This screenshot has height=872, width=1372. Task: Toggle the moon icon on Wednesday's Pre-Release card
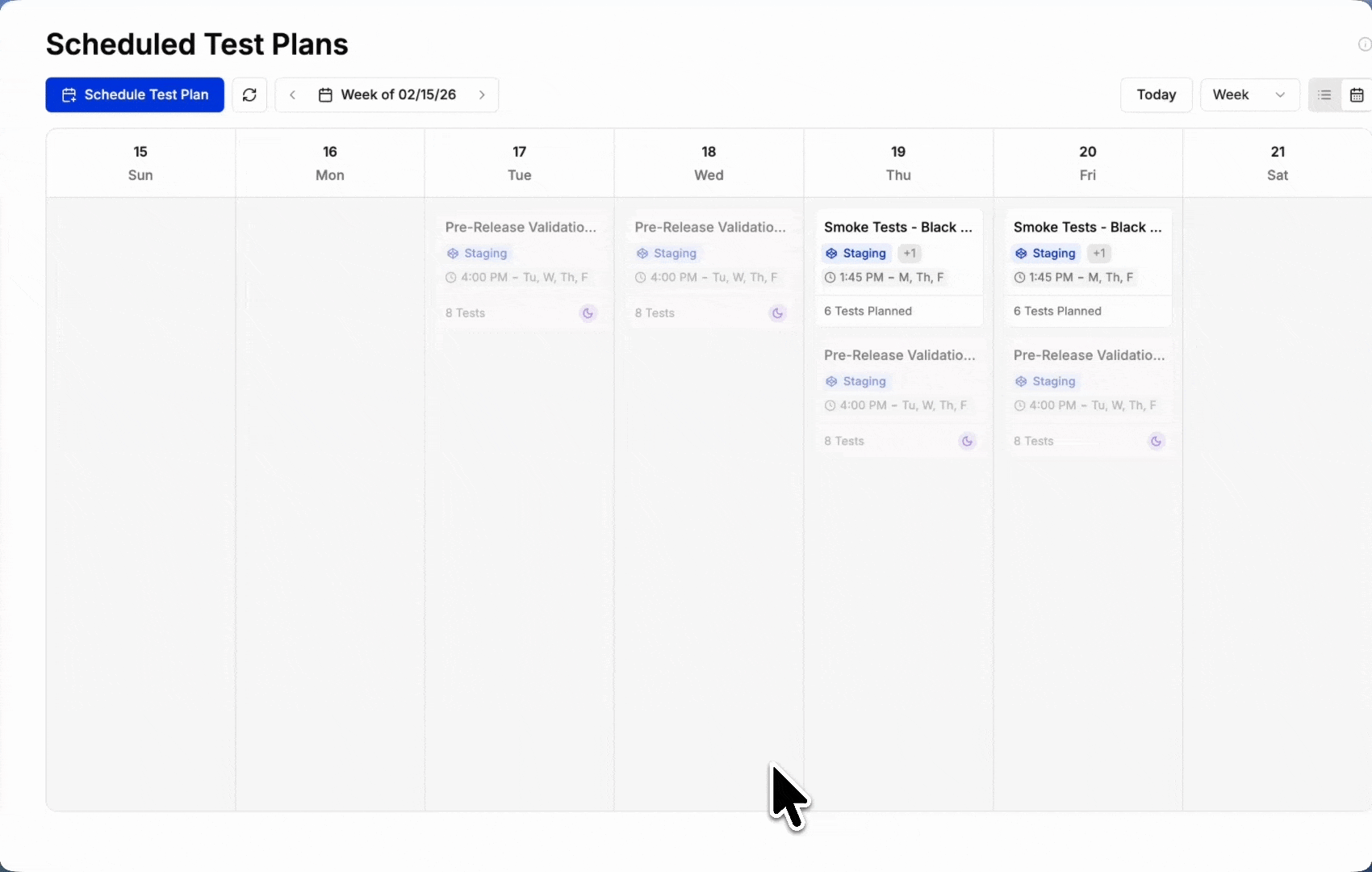[776, 313]
